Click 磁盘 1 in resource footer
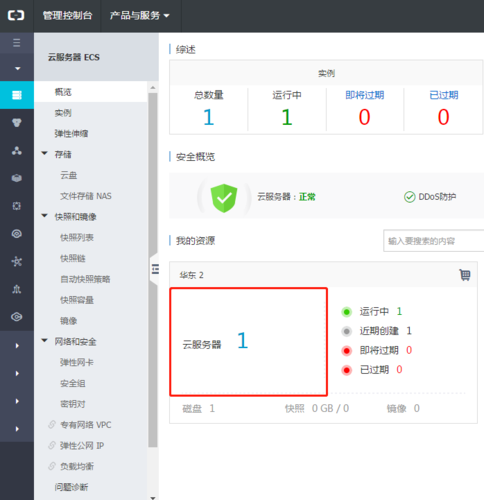 (198, 408)
